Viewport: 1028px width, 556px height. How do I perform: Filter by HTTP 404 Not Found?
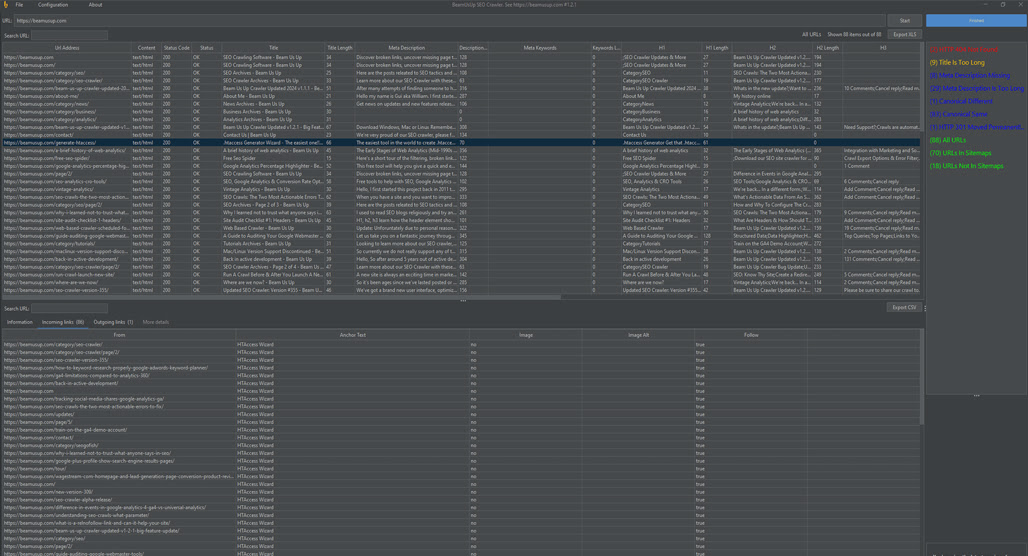(964, 50)
